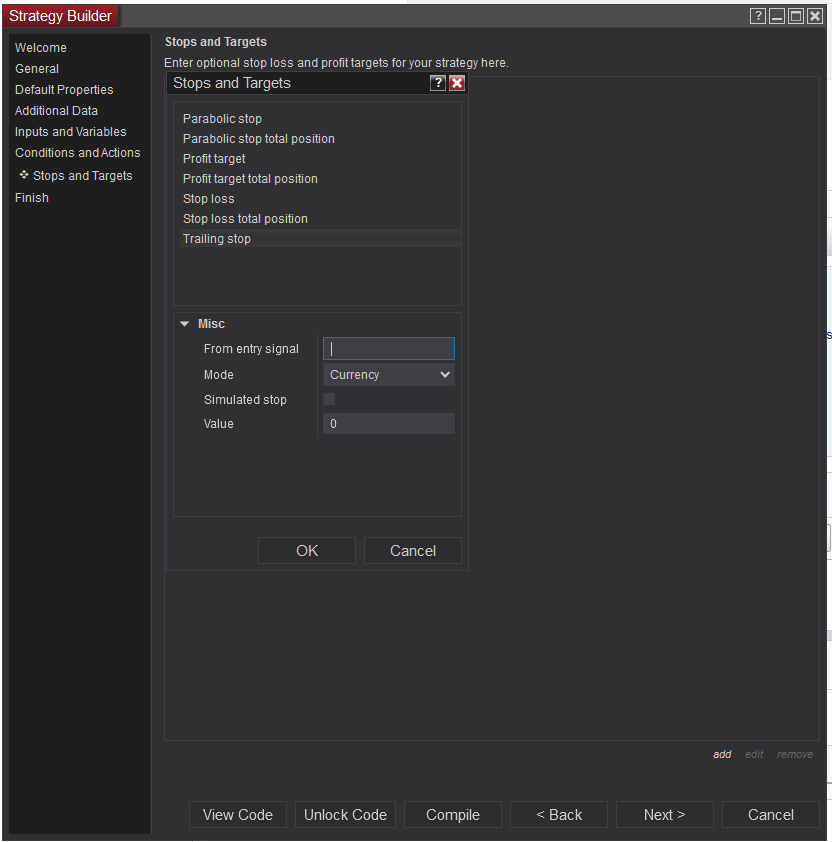
Task: Select Trailing stop in the list
Action: click(x=321, y=238)
